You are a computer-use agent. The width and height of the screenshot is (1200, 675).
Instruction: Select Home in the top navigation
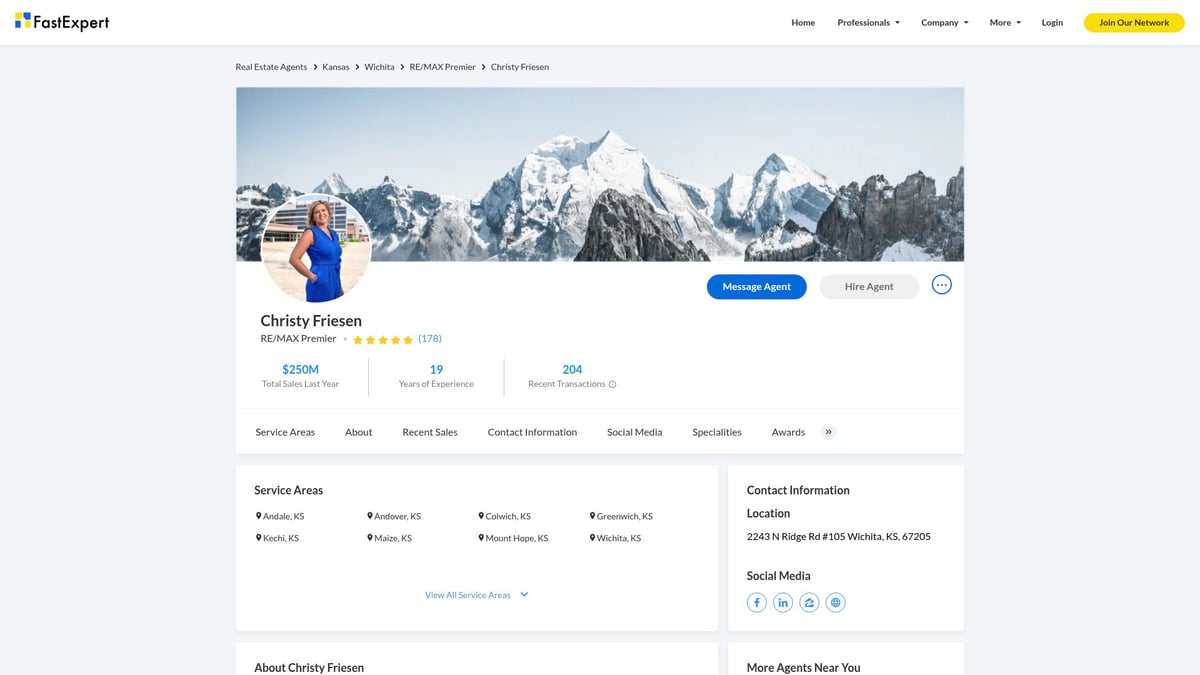click(x=802, y=22)
